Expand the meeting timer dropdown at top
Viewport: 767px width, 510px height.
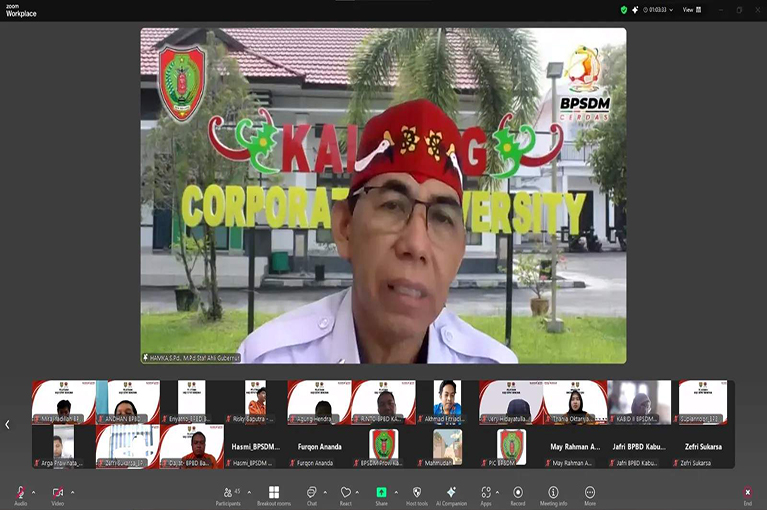click(x=669, y=10)
